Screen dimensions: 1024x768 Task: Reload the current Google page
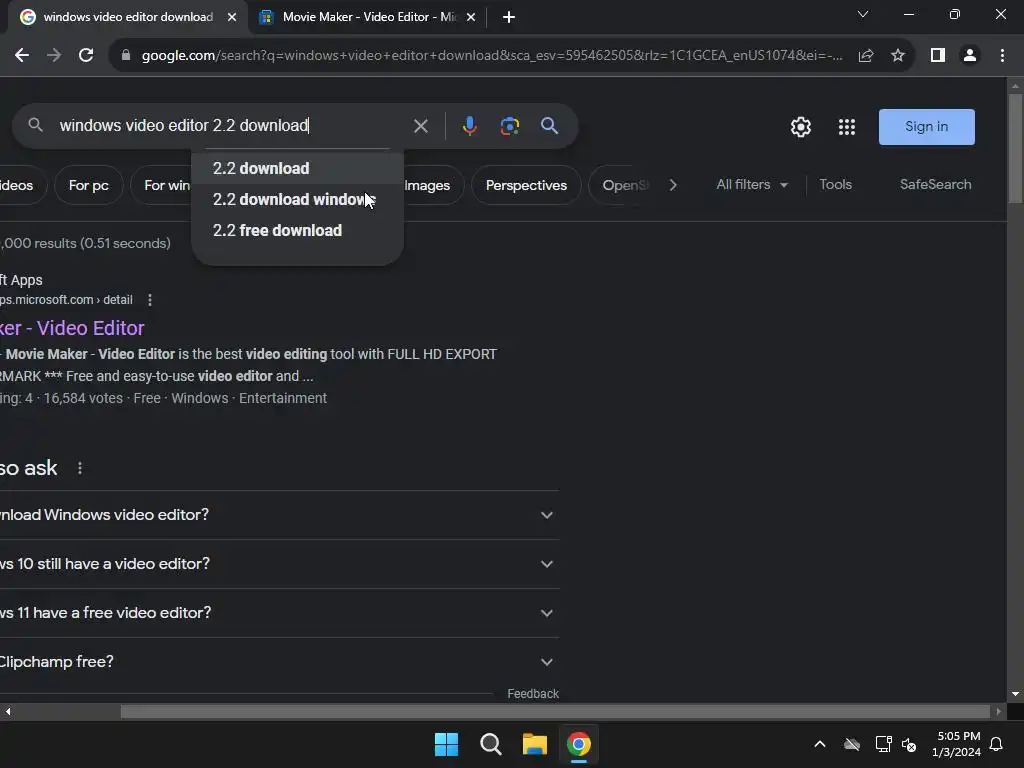click(x=86, y=56)
